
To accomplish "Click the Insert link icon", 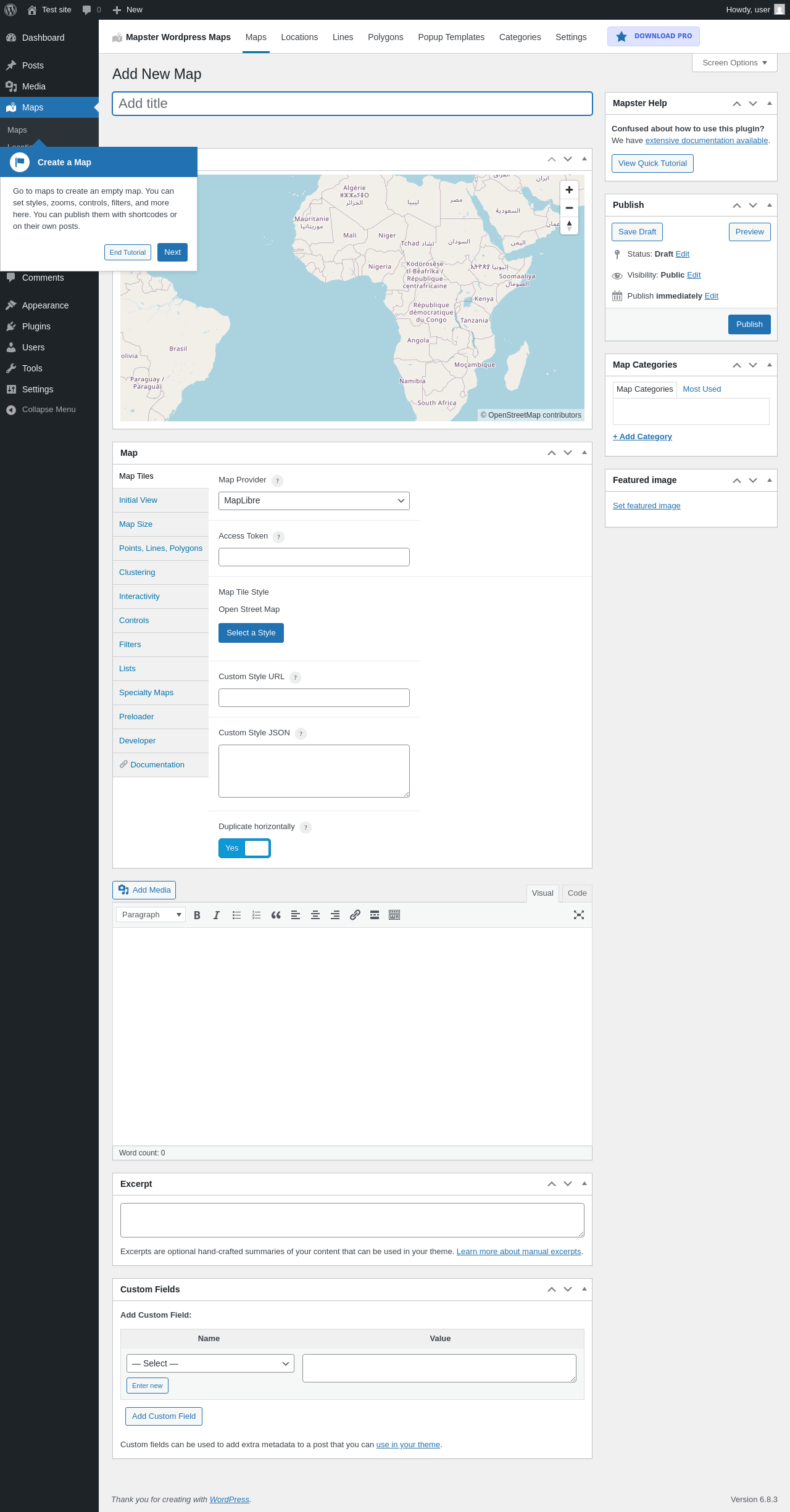I will click(x=355, y=915).
